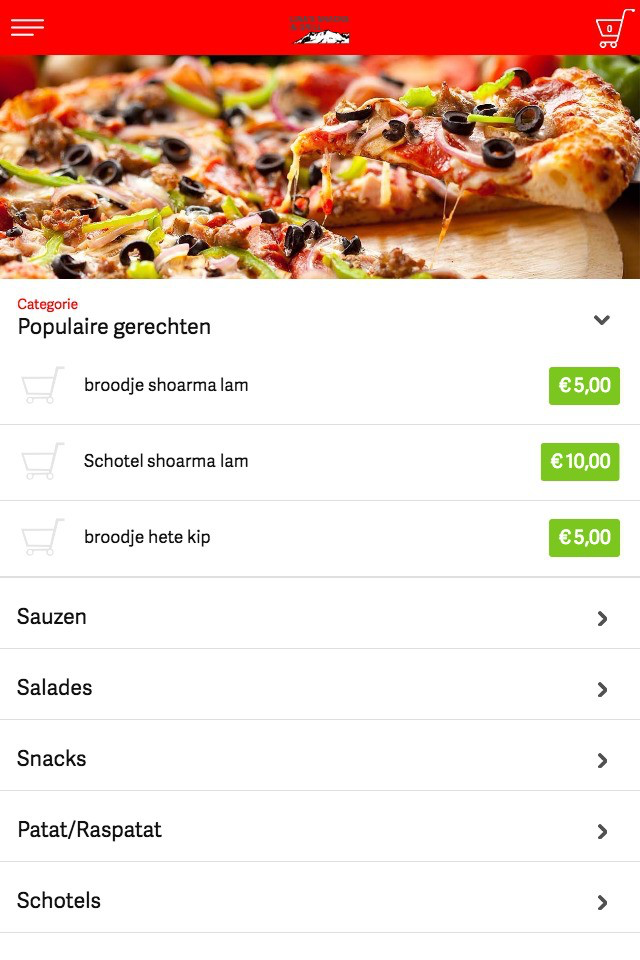This screenshot has height=960, width=640.
Task: Add broodje hete kip via cart icon
Action: [42, 537]
